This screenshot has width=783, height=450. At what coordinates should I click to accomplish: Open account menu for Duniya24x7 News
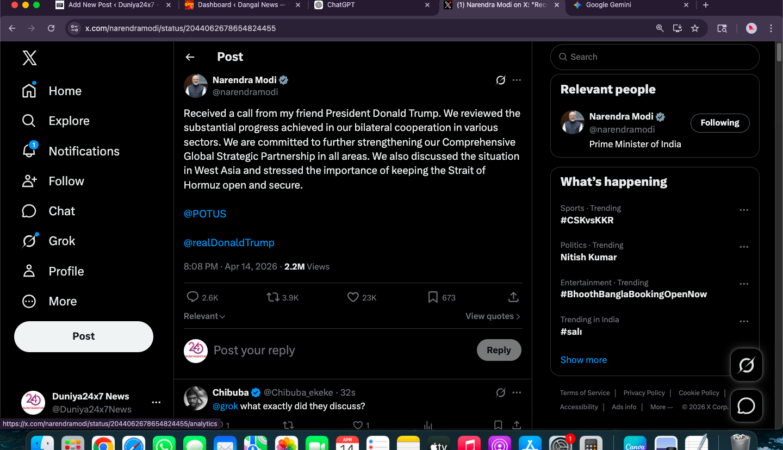tap(155, 402)
